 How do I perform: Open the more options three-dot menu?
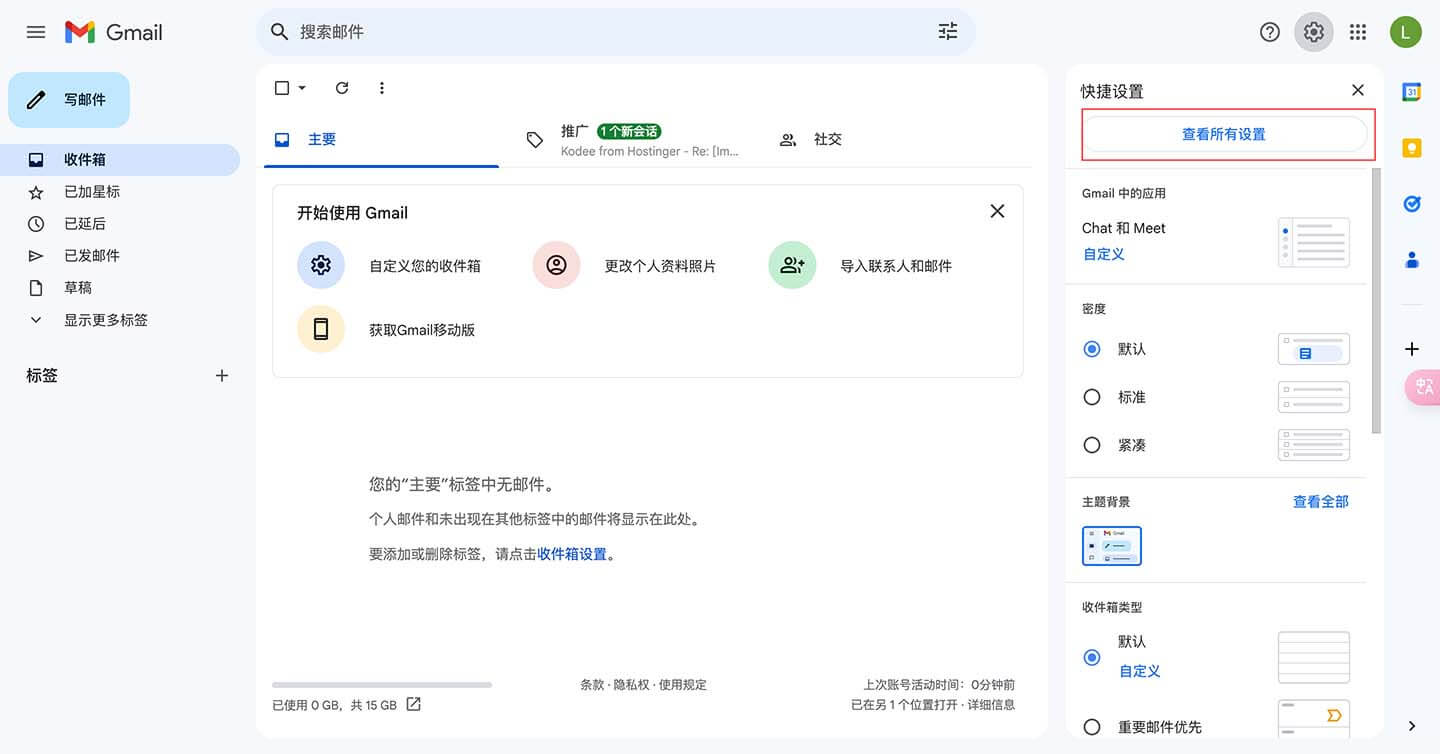[381, 88]
